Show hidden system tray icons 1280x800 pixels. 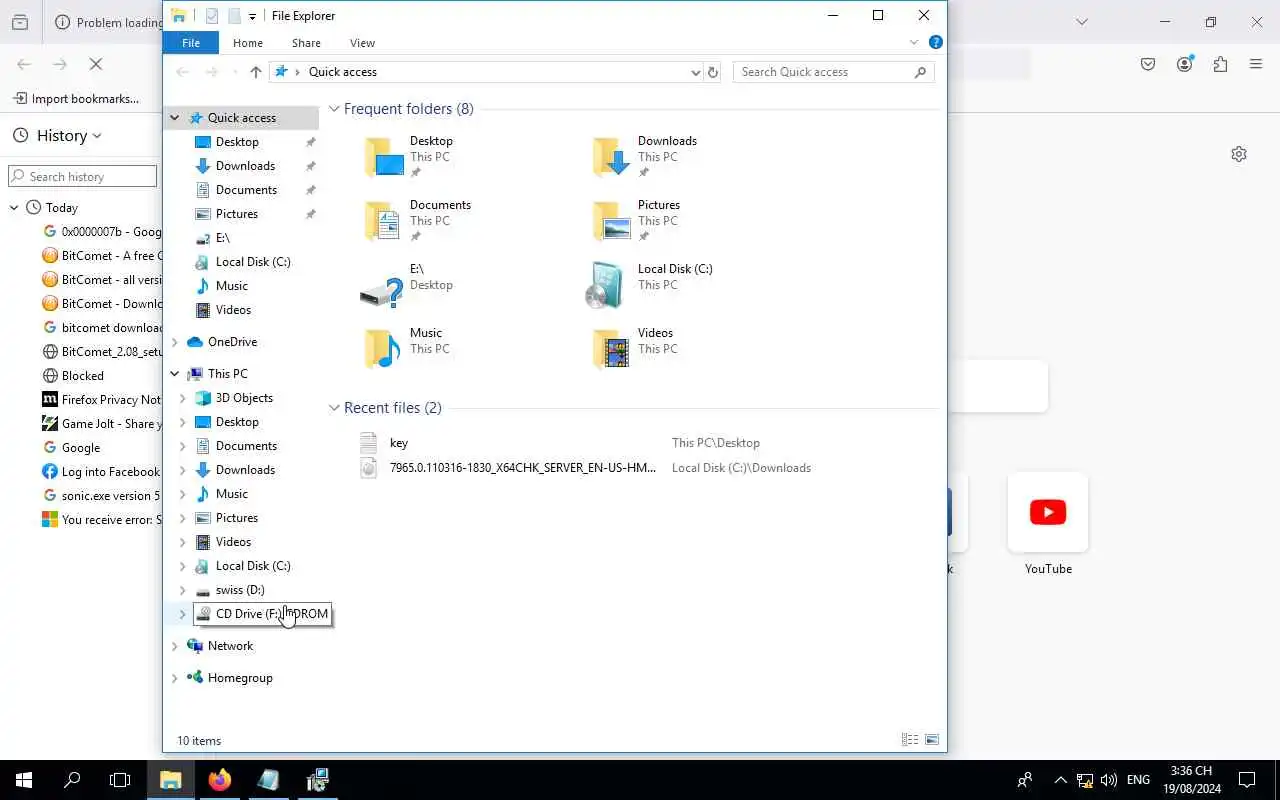pyautogui.click(x=1060, y=780)
